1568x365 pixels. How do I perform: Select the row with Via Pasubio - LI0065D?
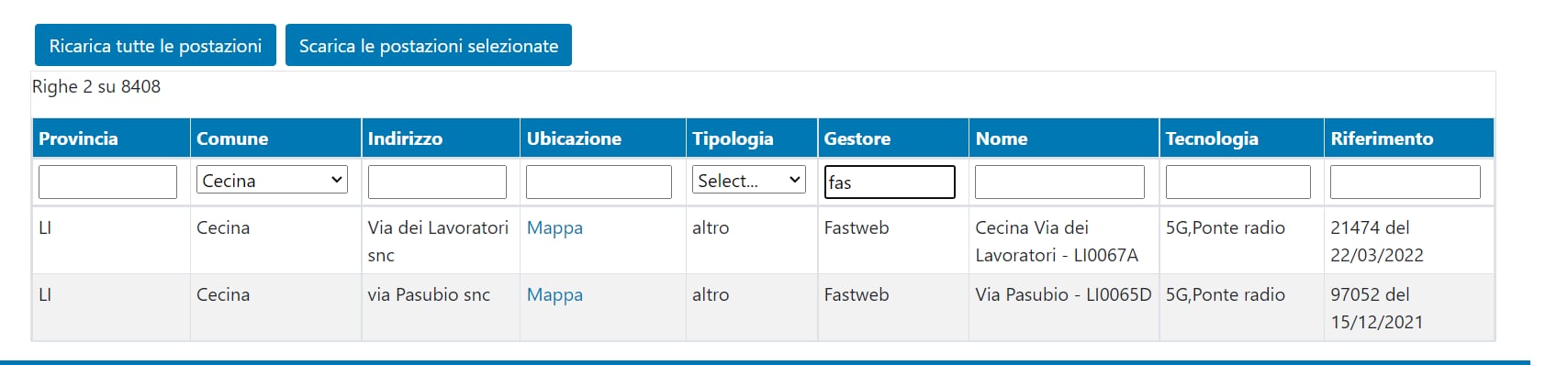tap(763, 307)
